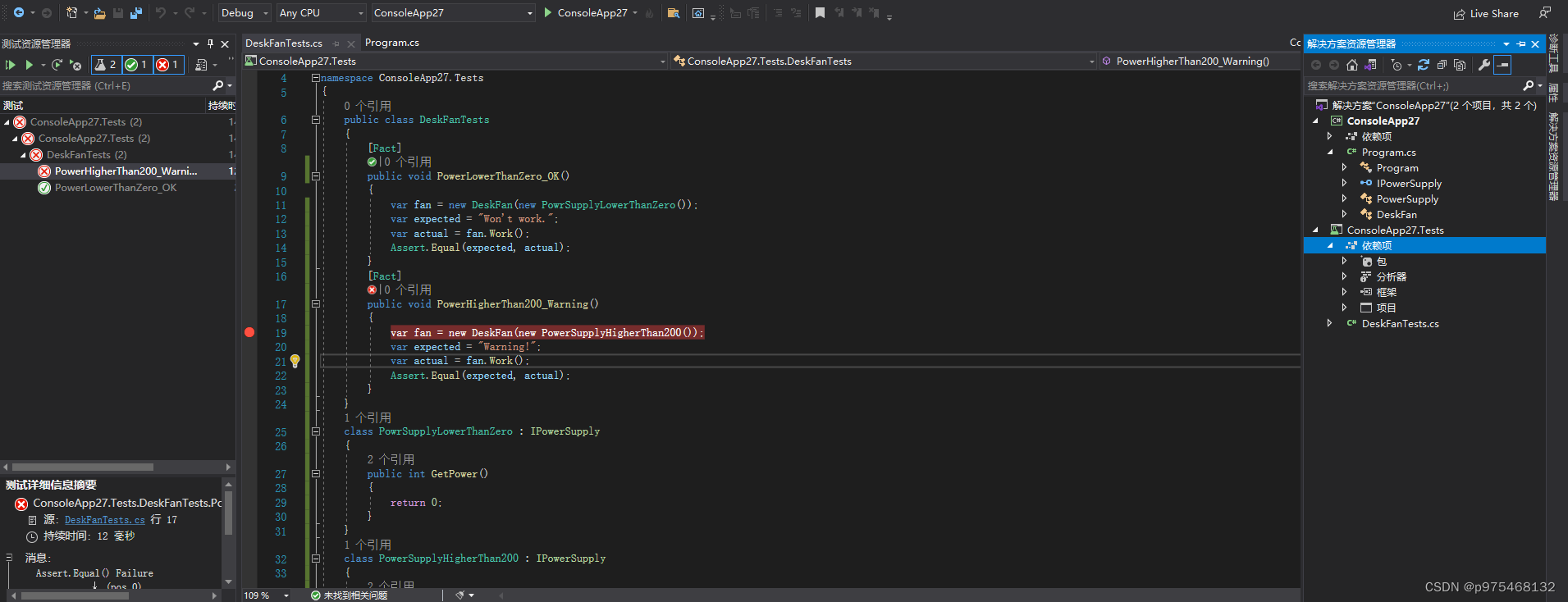This screenshot has width=1568, height=602.
Task: Open the Any CPU platform dropdown
Action: point(321,13)
